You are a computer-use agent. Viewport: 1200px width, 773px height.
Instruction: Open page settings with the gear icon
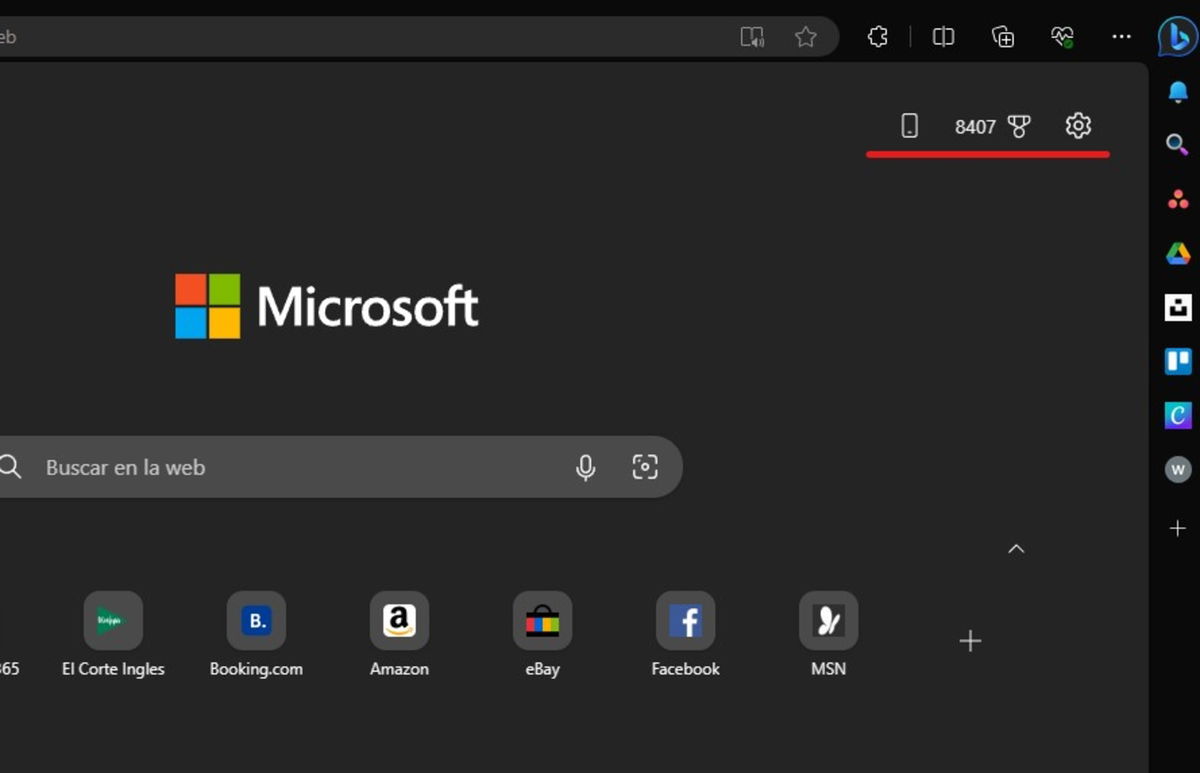tap(1077, 126)
